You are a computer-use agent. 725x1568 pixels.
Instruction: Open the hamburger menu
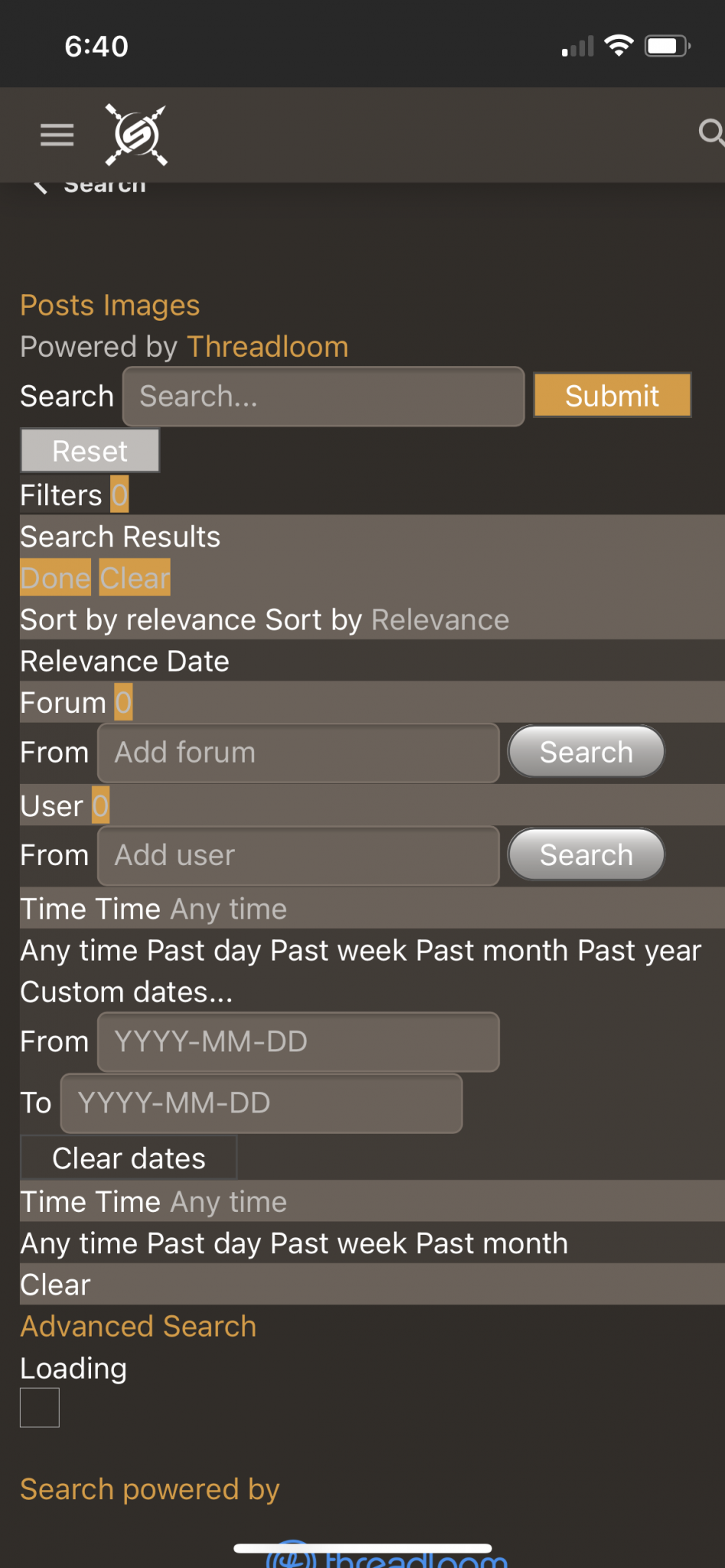click(57, 135)
